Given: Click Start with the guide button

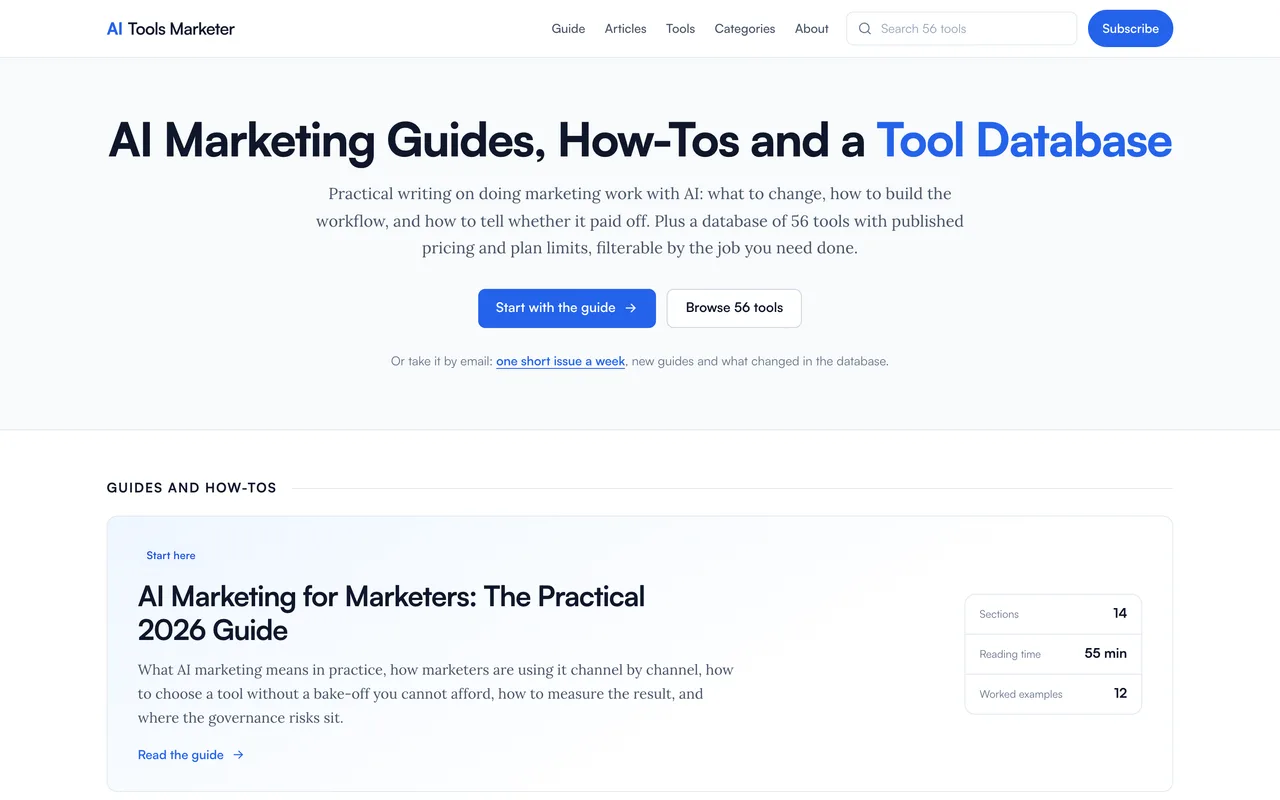Looking at the screenshot, I should point(567,308).
